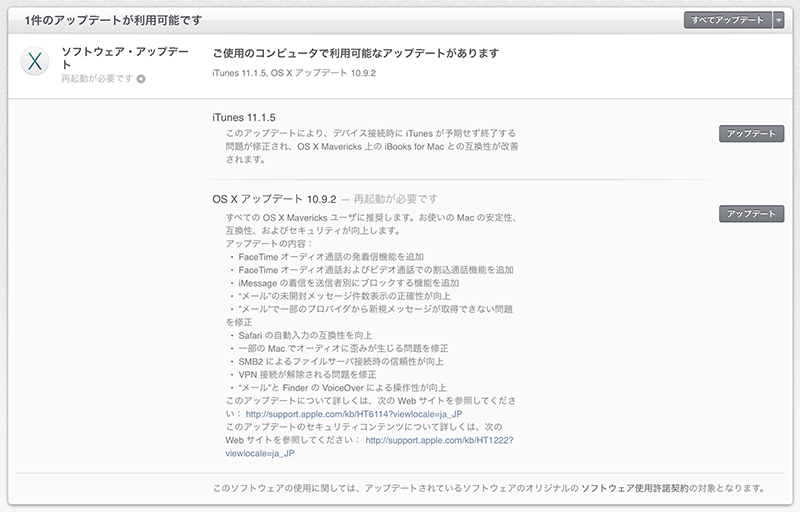This screenshot has width=800, height=512.
Task: Click アップデート button for OS X 10.9.2
Action: [752, 214]
